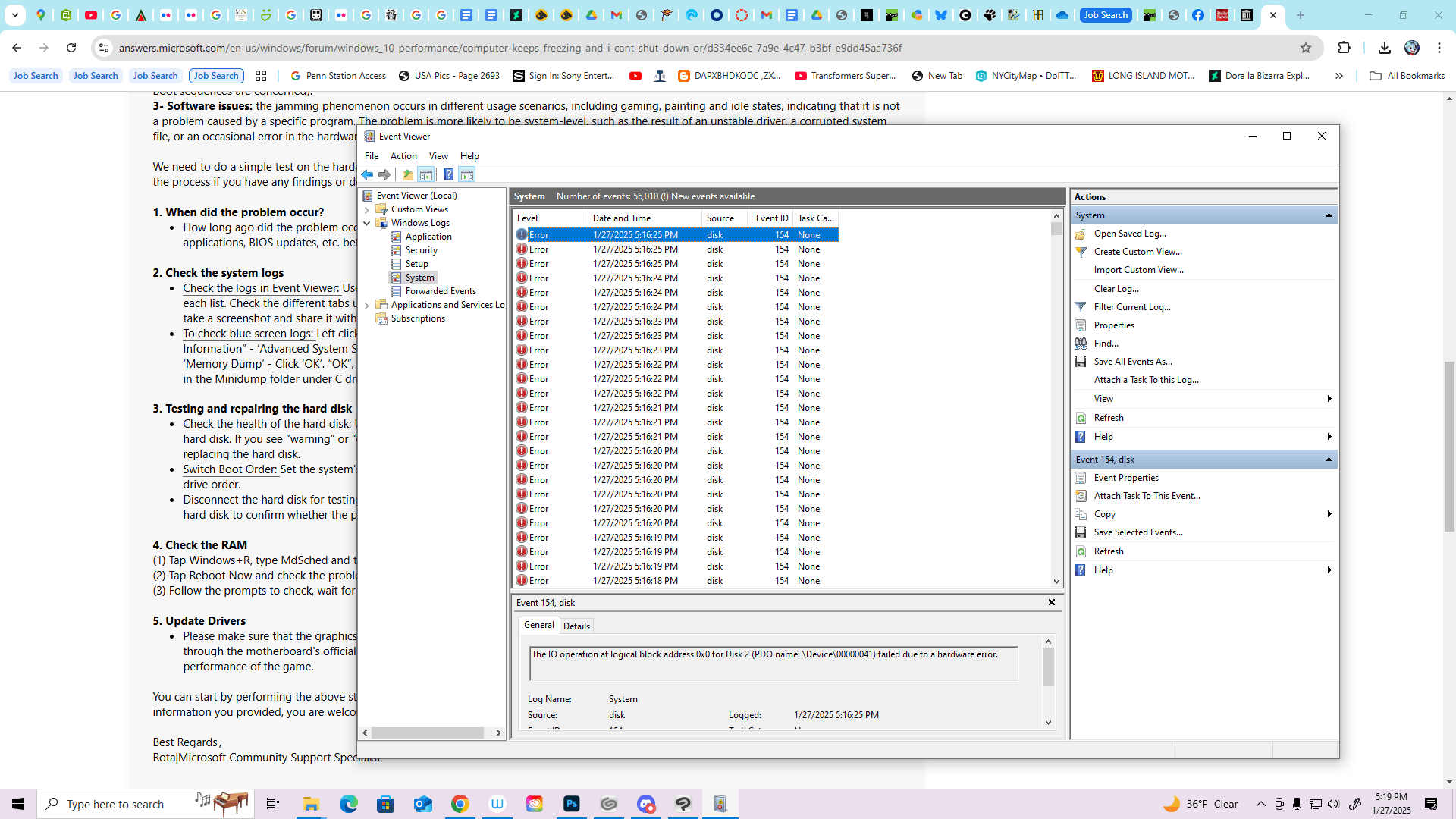
Task: Click Attach Task To This Event
Action: [x=1147, y=496]
